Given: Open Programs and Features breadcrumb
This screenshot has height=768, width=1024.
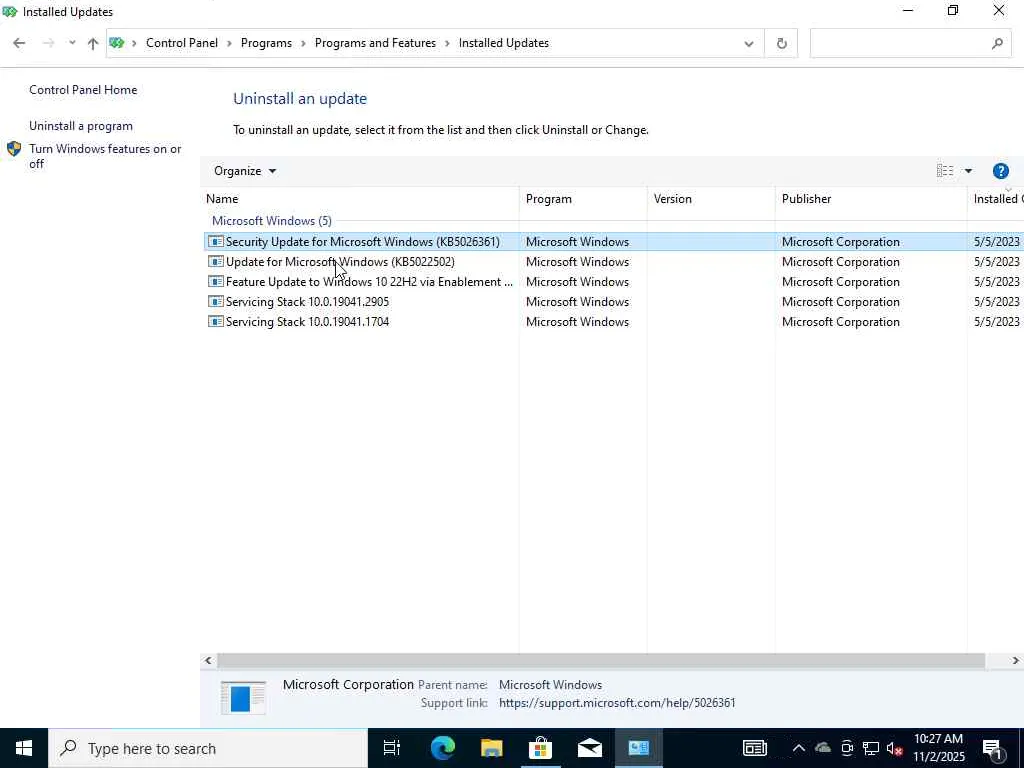Looking at the screenshot, I should (x=376, y=43).
